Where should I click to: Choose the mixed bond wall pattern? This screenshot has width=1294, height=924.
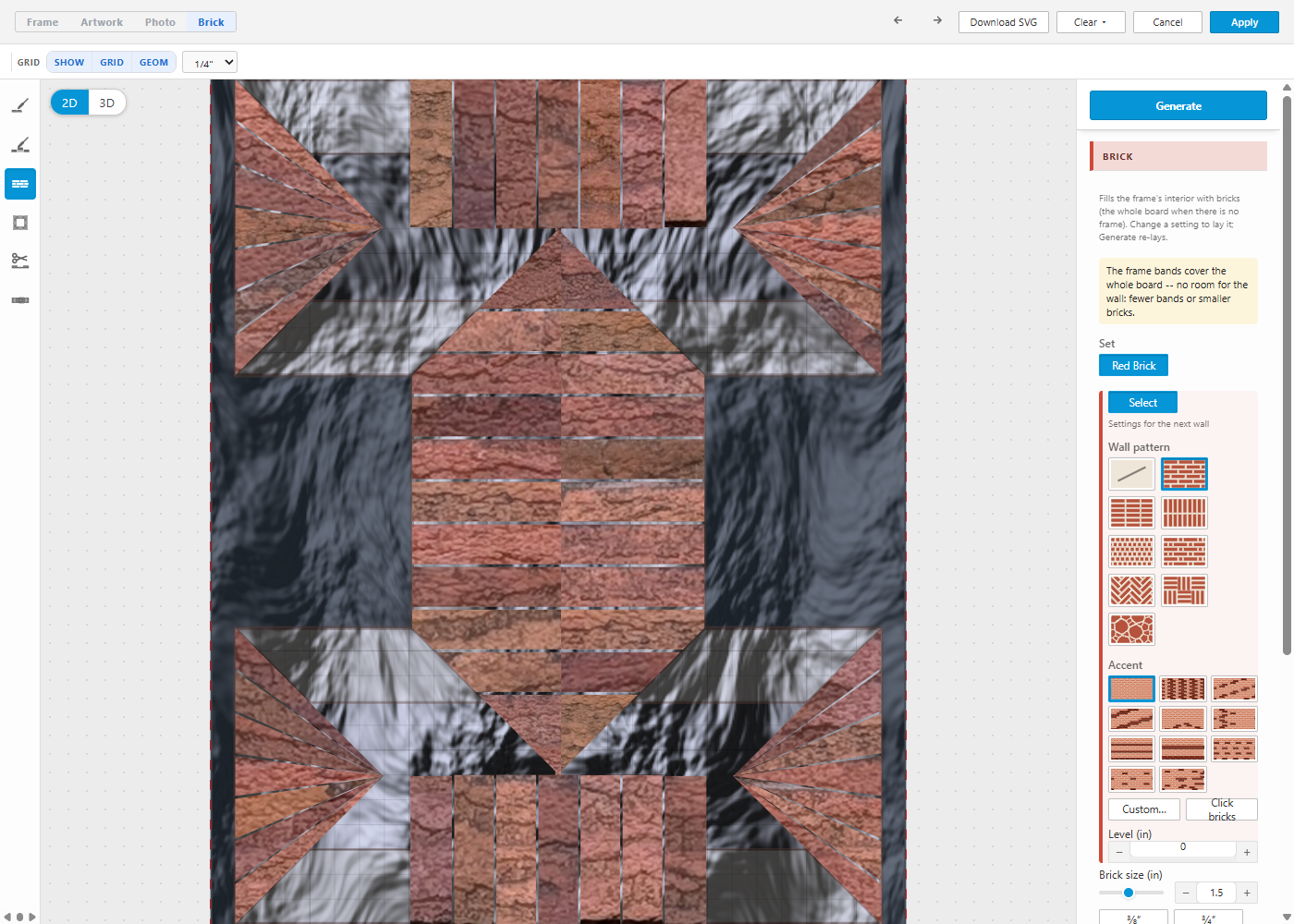(x=1184, y=552)
